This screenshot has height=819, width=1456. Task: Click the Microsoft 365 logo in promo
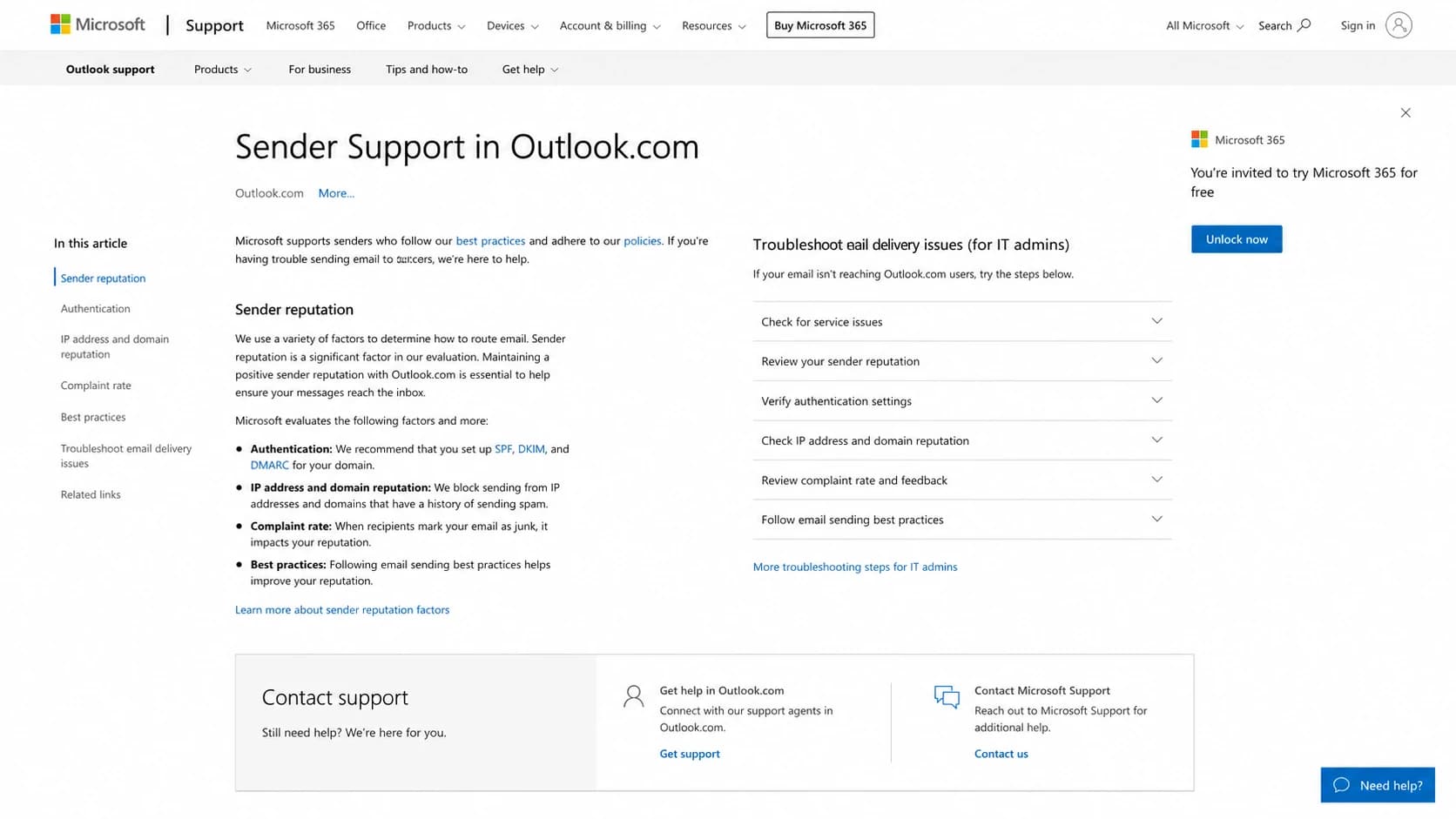tap(1199, 139)
